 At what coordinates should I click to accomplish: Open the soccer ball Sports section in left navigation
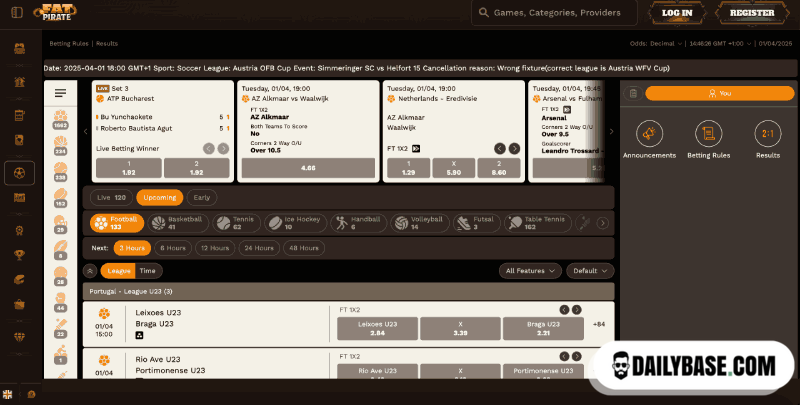(19, 173)
